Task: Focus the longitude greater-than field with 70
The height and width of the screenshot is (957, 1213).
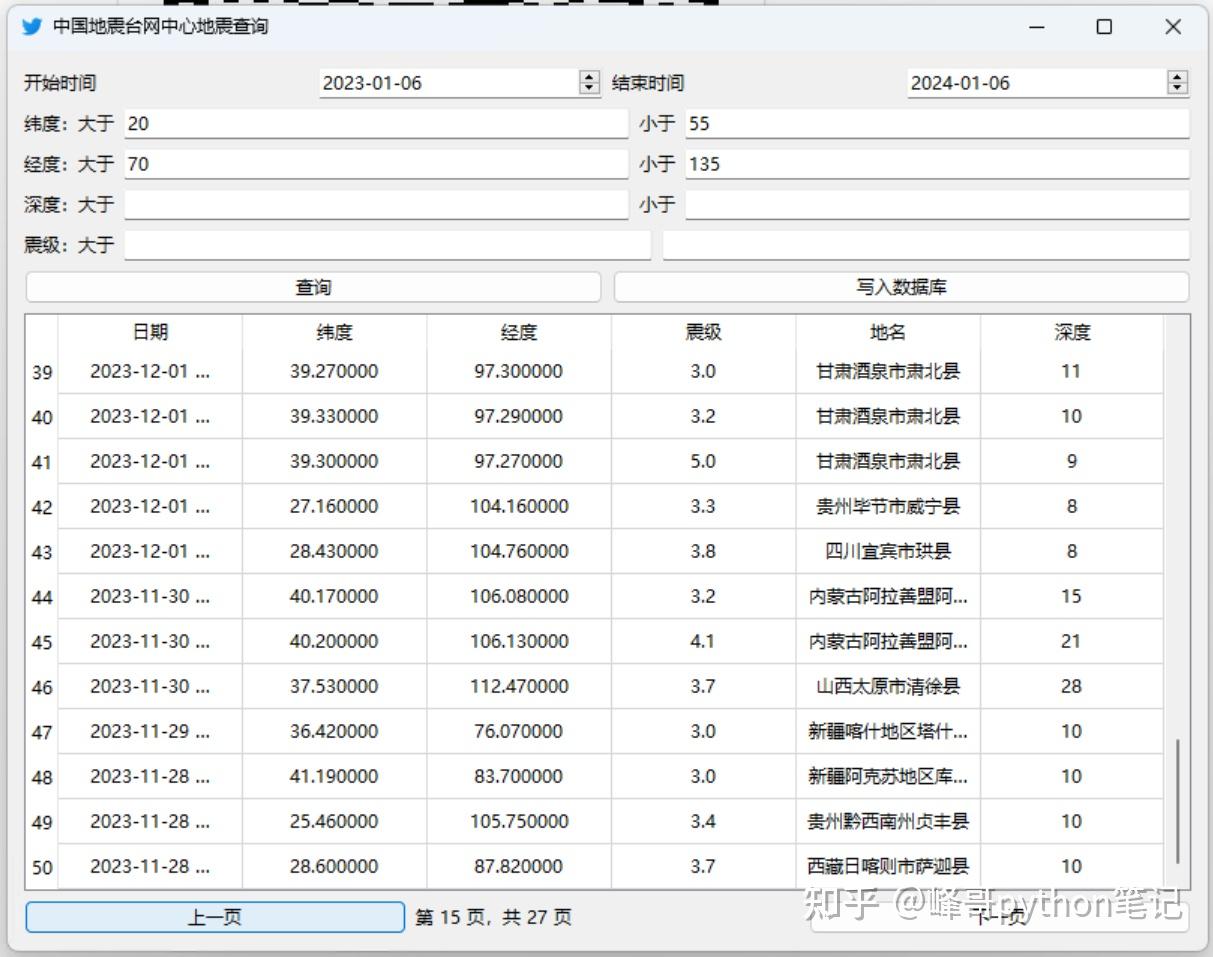Action: pos(376,164)
